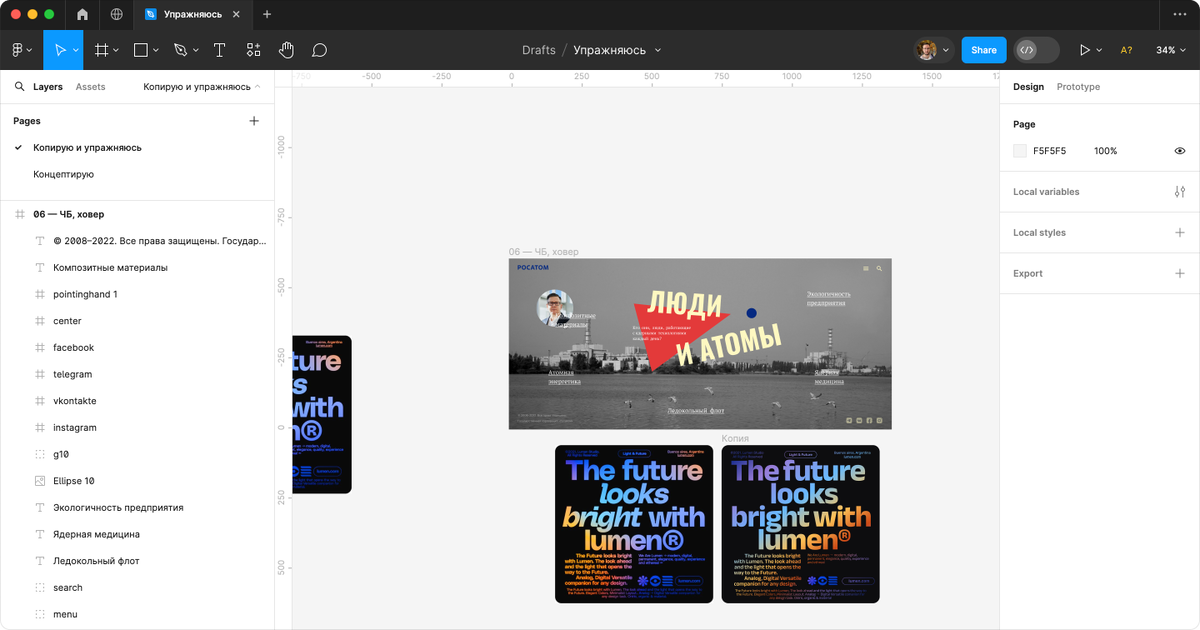This screenshot has width=1200, height=630.
Task: Edit the 100% opacity field
Action: [x=1105, y=151]
